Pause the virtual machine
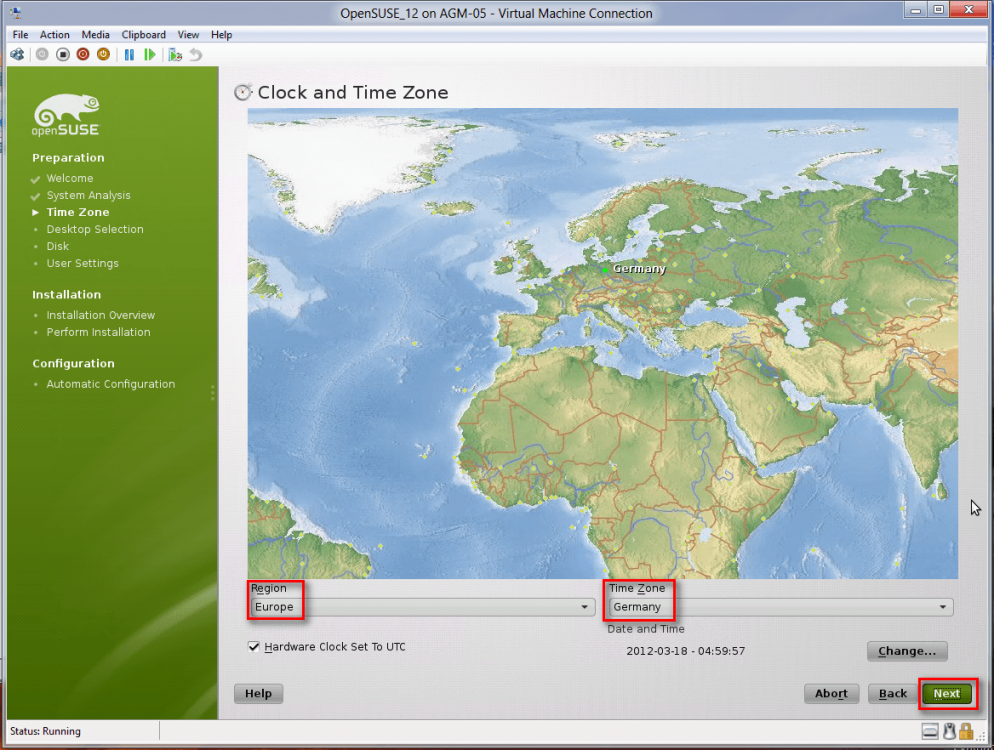The image size is (994, 750). [129, 54]
